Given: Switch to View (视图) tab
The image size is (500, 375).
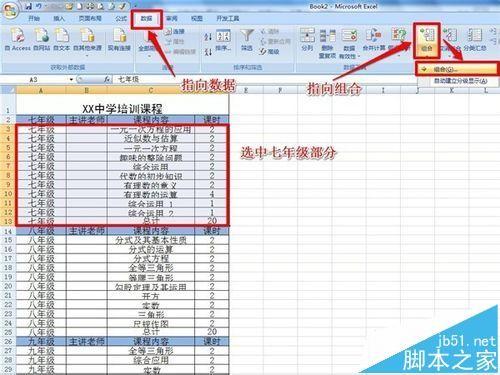Looking at the screenshot, I should pos(197,18).
